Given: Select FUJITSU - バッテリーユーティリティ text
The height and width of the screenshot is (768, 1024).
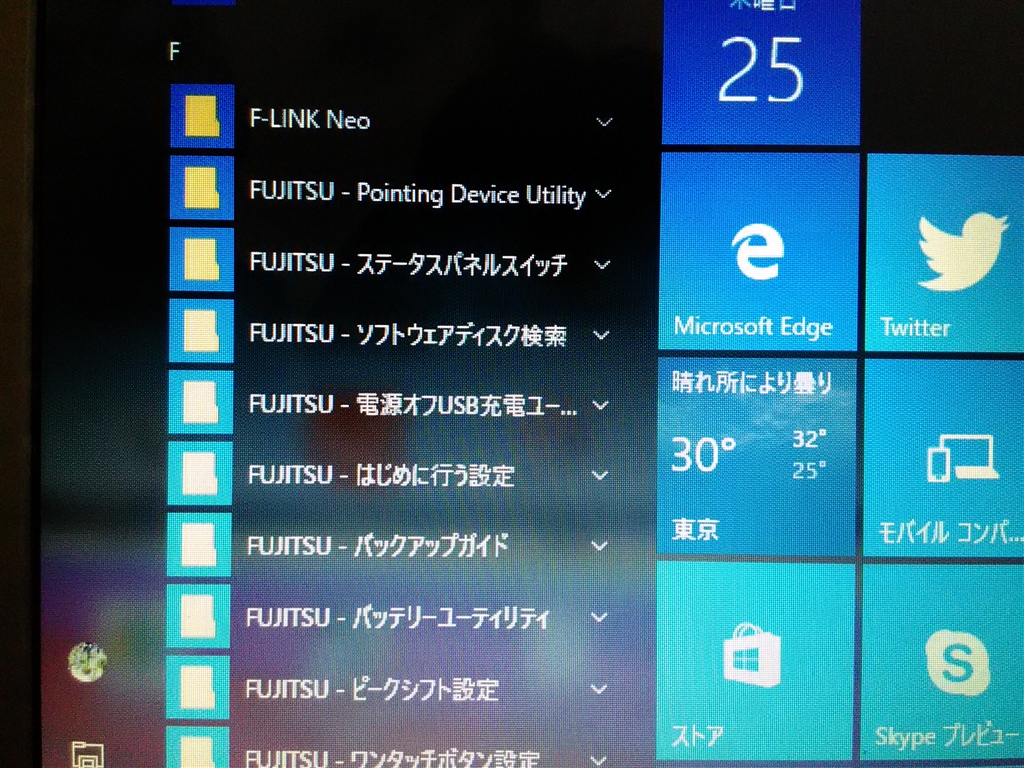Looking at the screenshot, I should (398, 617).
